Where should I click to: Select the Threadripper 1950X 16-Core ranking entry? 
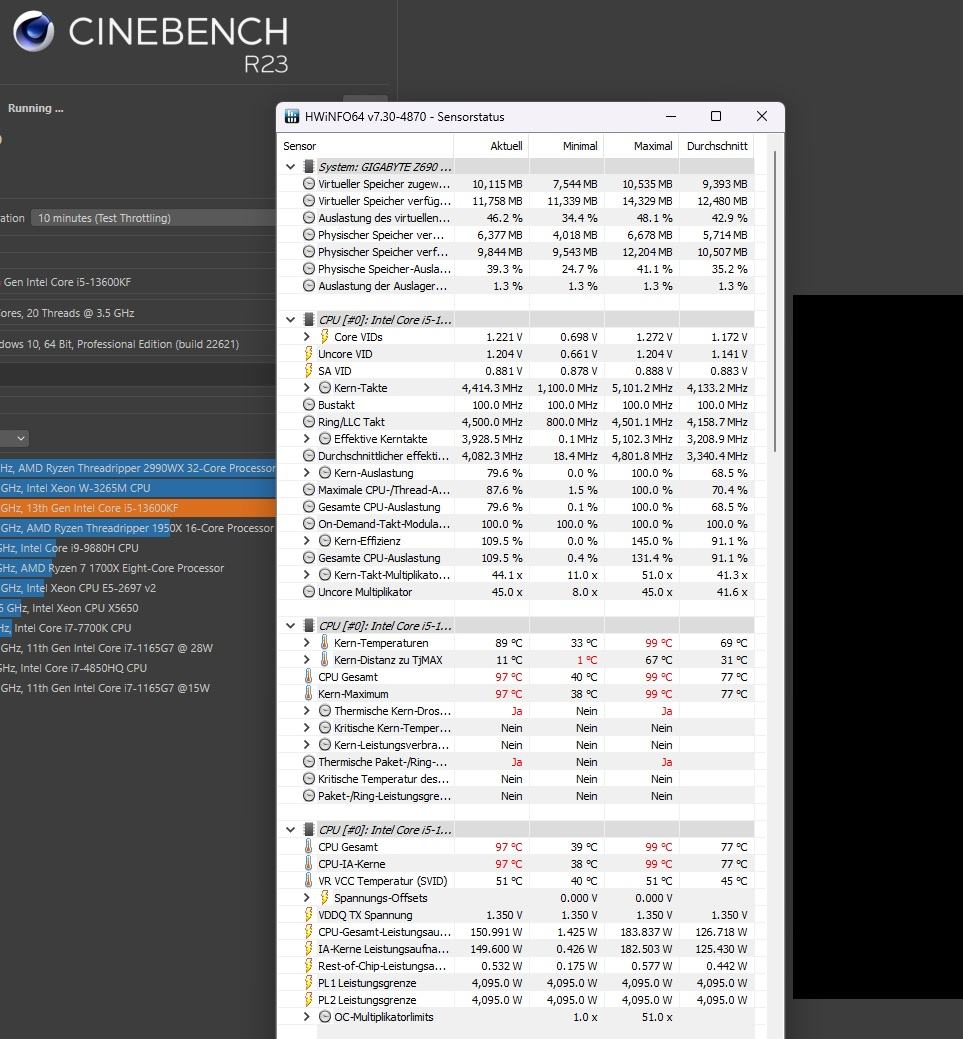[138, 528]
